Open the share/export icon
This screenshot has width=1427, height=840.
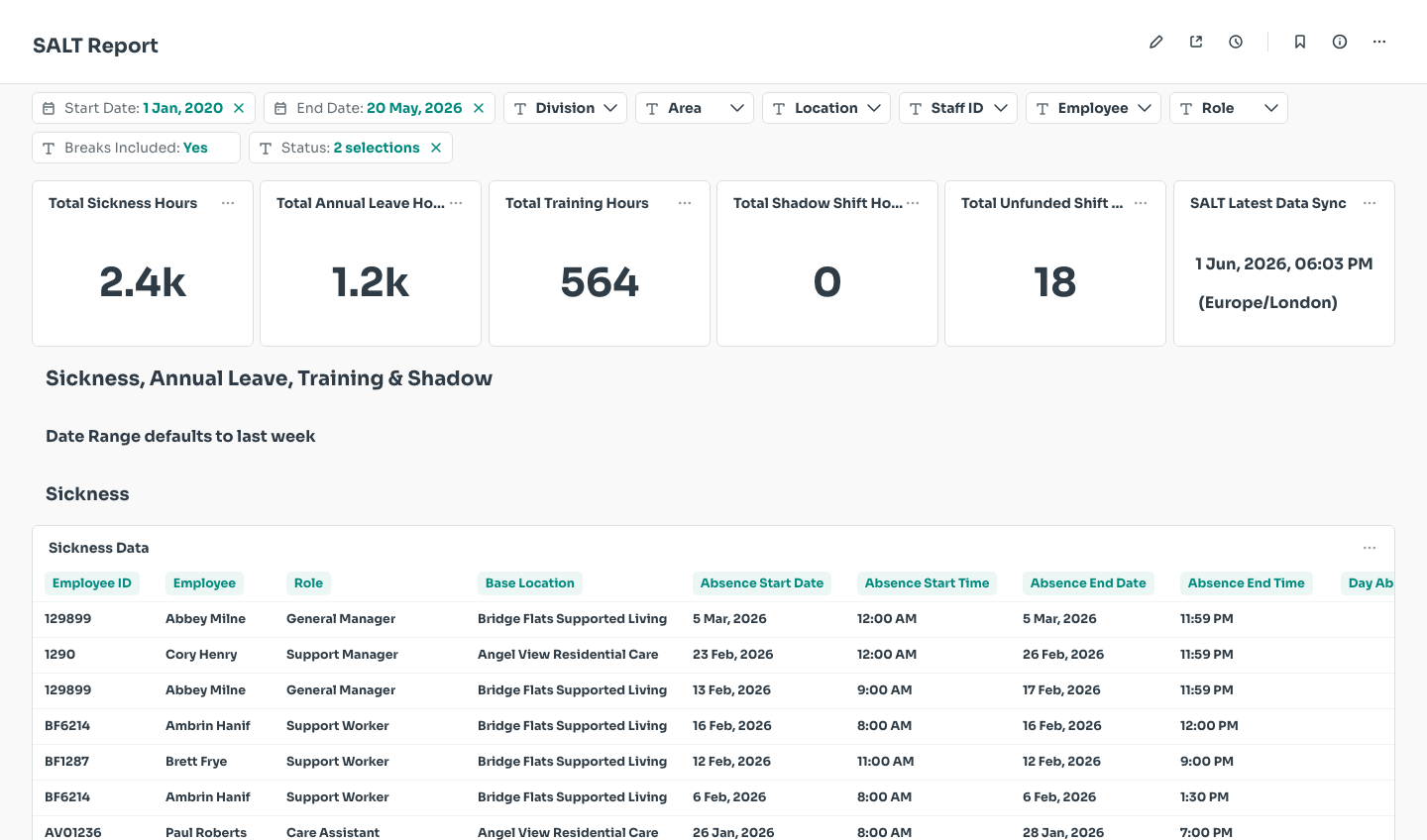pos(1196,42)
